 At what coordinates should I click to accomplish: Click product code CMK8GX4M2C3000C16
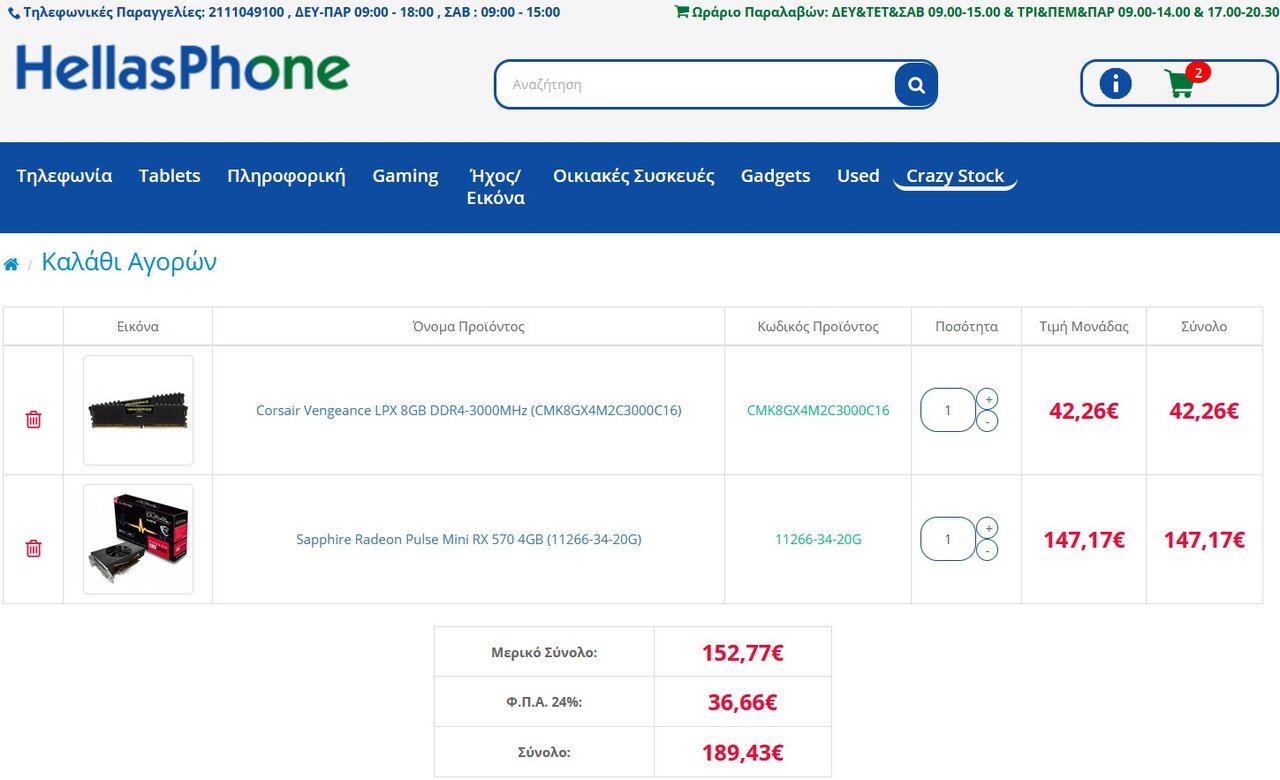tap(818, 410)
